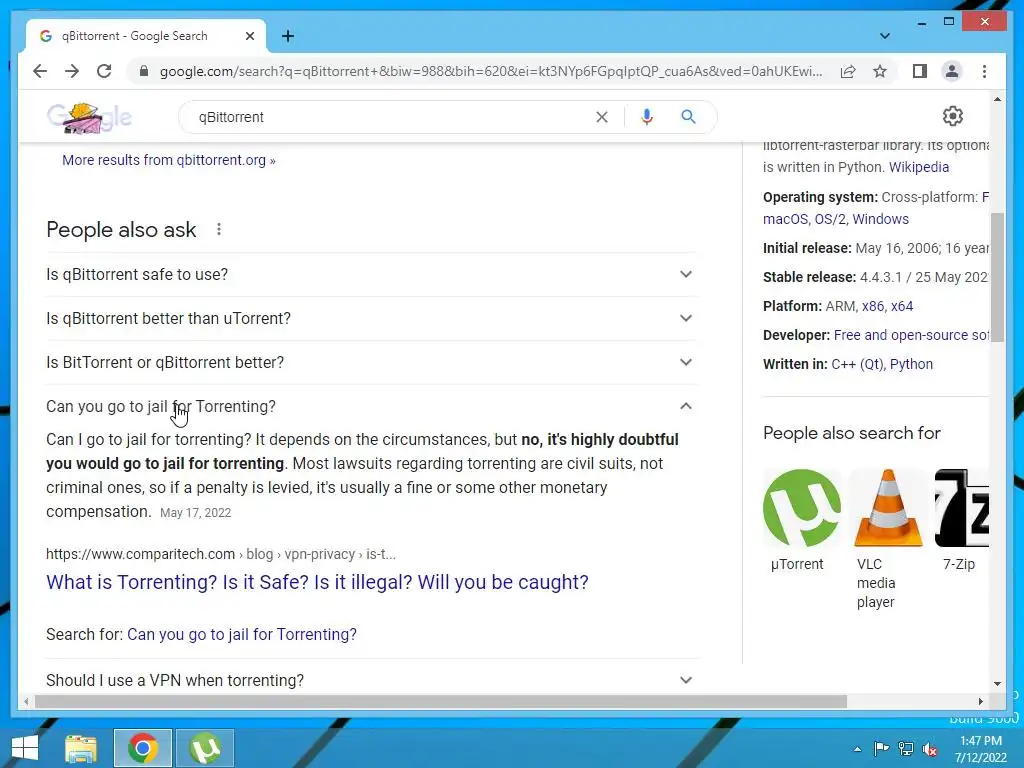Bookmark this page with the star icon

click(x=880, y=71)
